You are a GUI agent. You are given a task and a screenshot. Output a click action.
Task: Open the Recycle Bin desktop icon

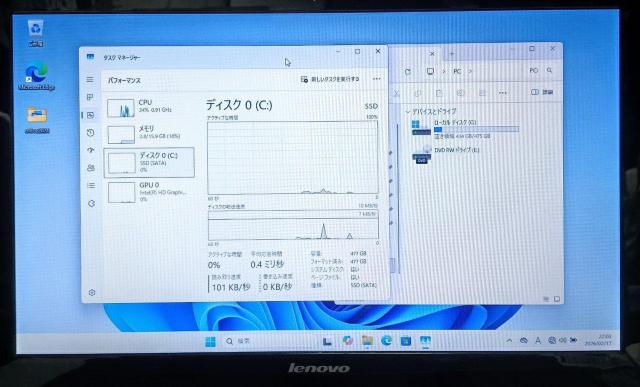[x=36, y=33]
